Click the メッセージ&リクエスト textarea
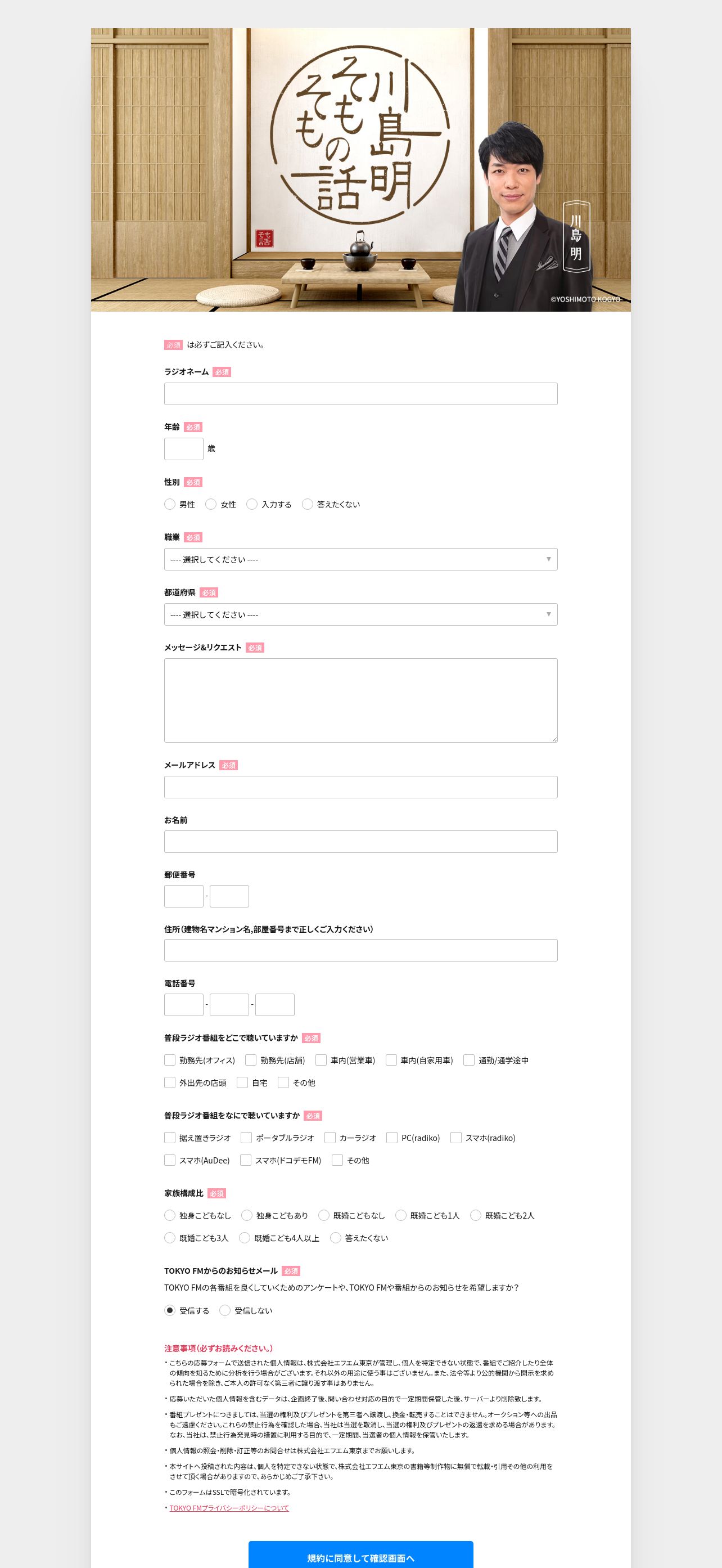 tap(360, 700)
